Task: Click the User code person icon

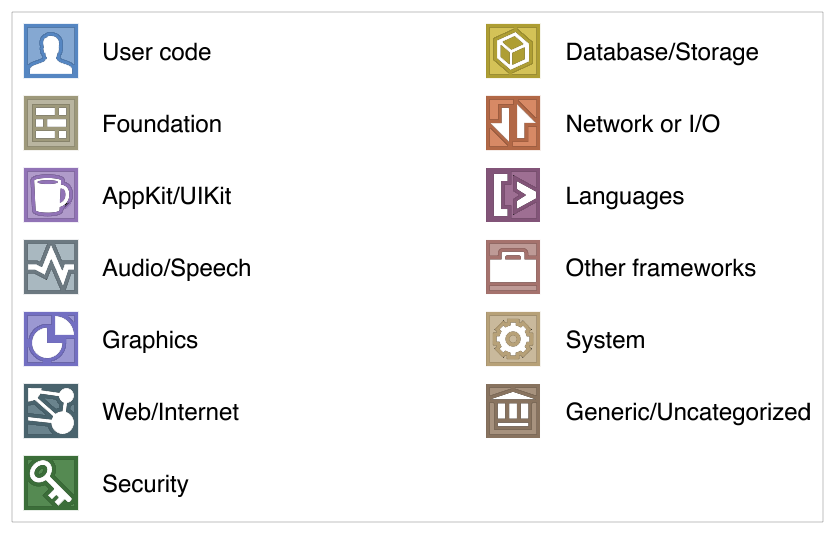Action: coord(51,51)
